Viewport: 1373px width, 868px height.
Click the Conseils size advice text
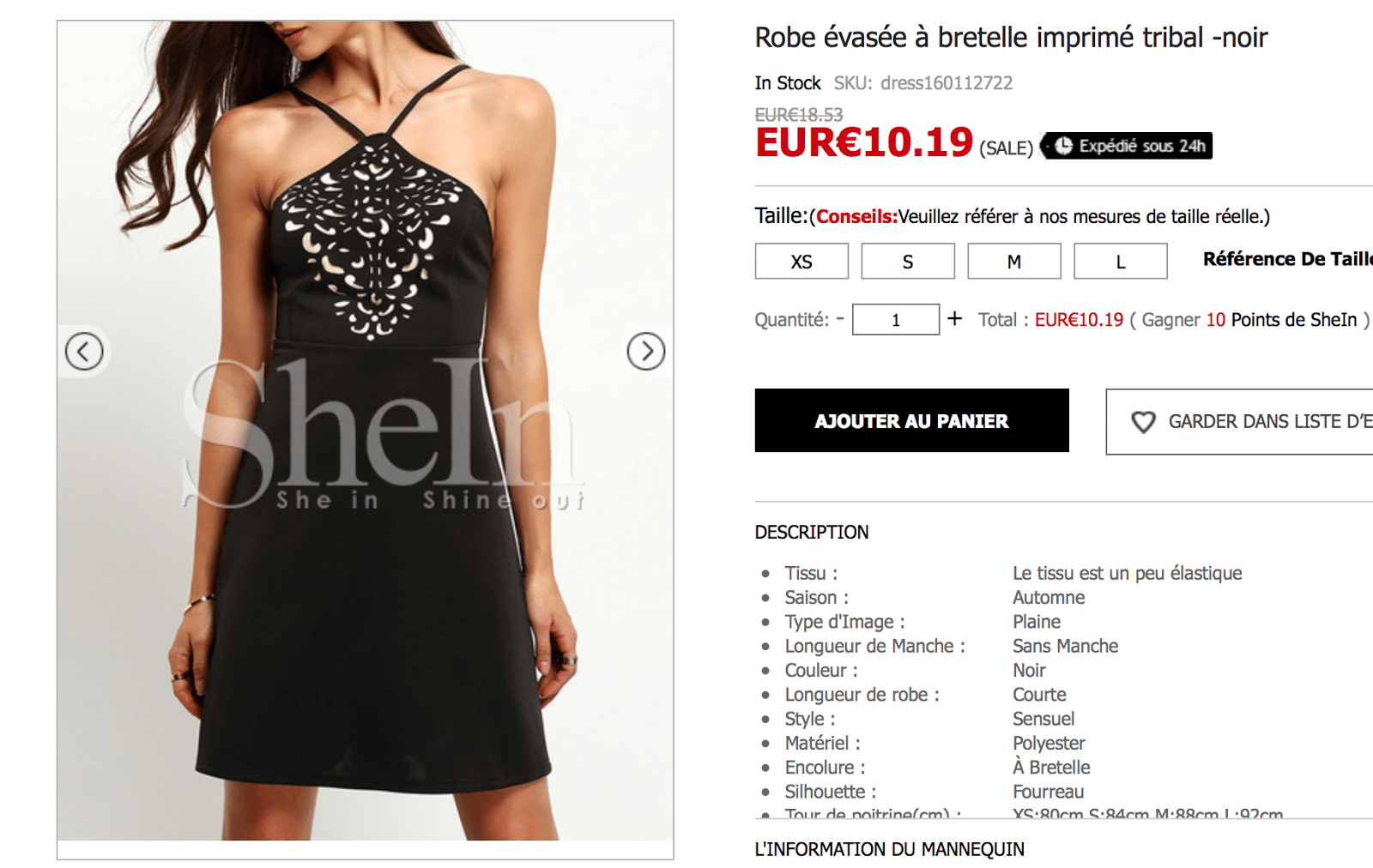(856, 217)
